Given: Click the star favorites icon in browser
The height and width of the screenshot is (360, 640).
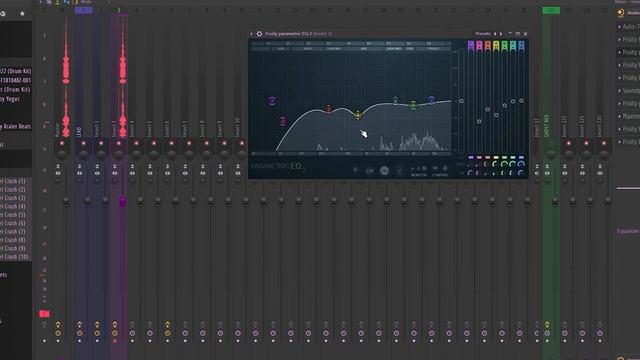Looking at the screenshot, I should tap(22, 13).
